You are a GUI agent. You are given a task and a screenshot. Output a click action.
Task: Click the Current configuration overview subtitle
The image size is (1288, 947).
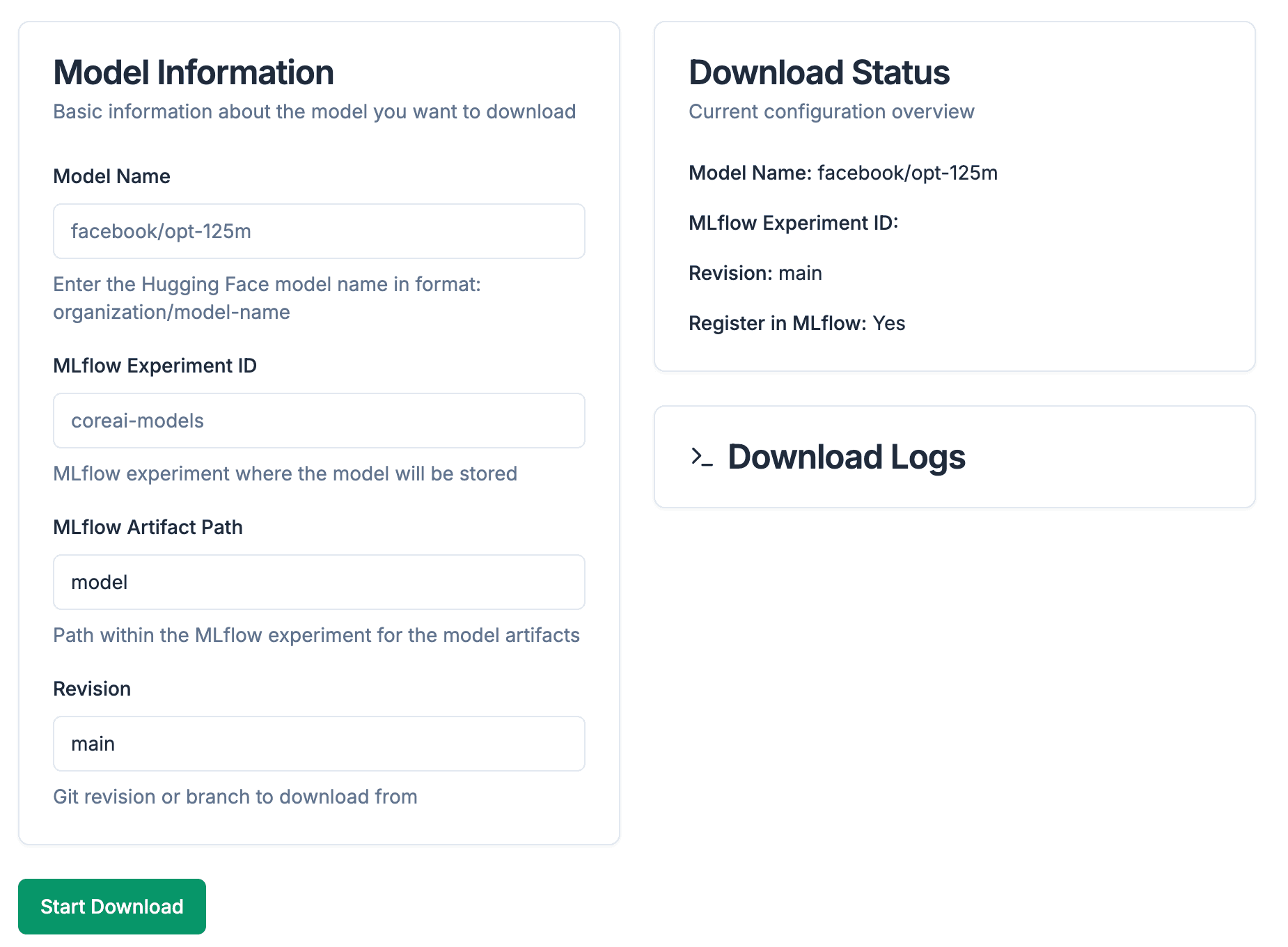click(831, 111)
